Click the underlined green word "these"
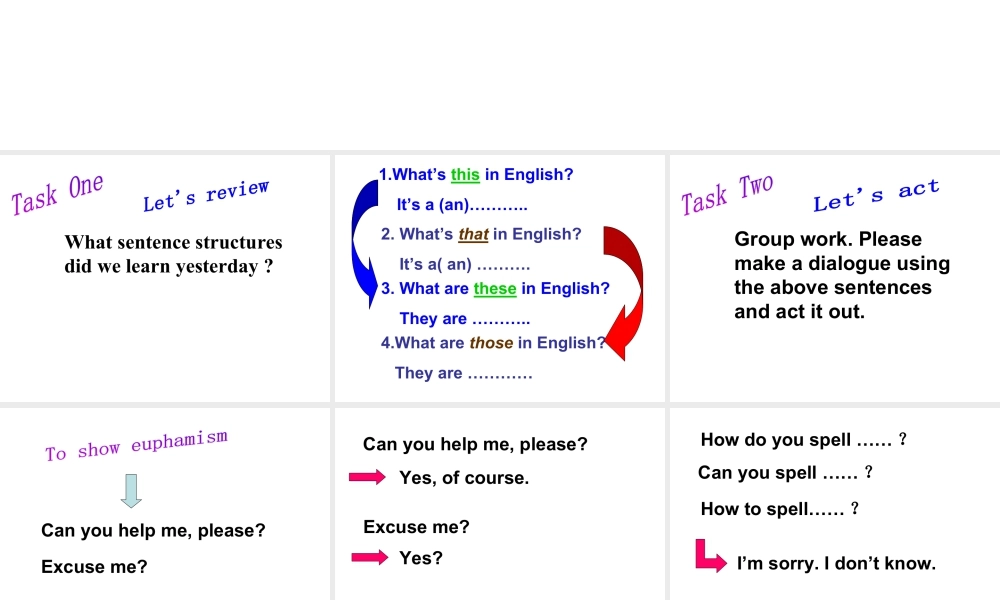This screenshot has width=1000, height=600. click(x=495, y=289)
